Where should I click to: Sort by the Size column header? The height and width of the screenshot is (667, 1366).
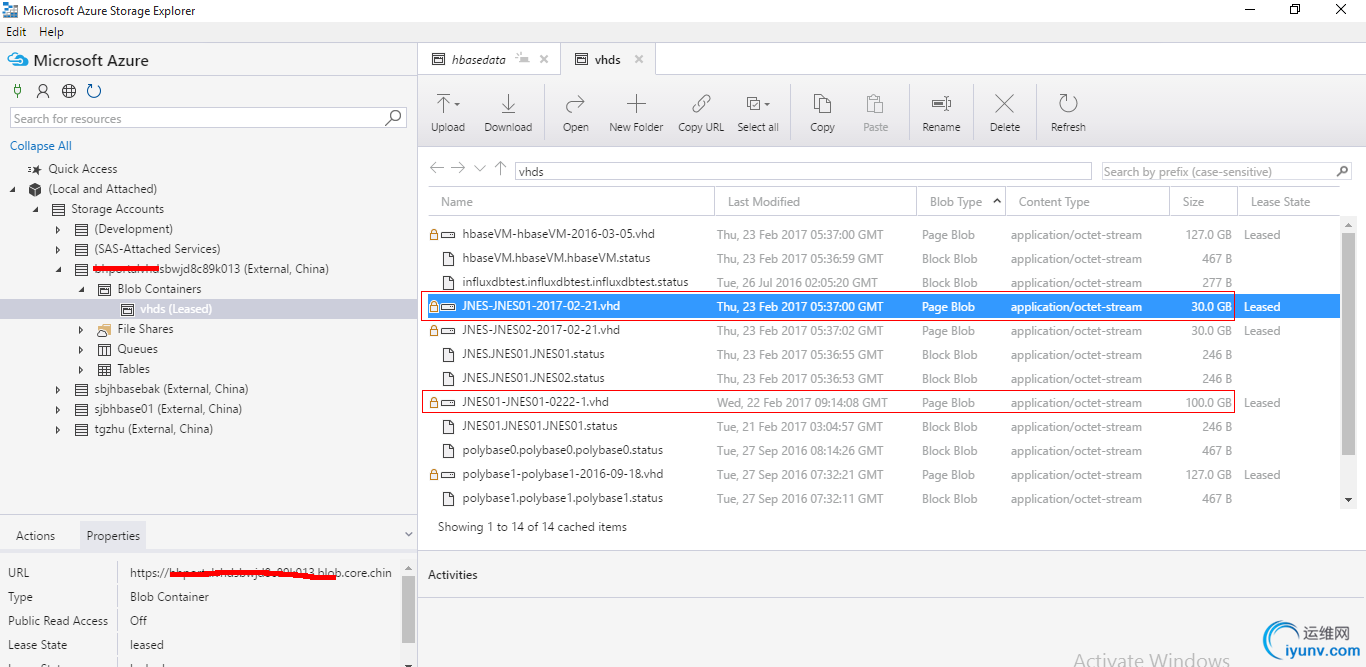(1204, 201)
